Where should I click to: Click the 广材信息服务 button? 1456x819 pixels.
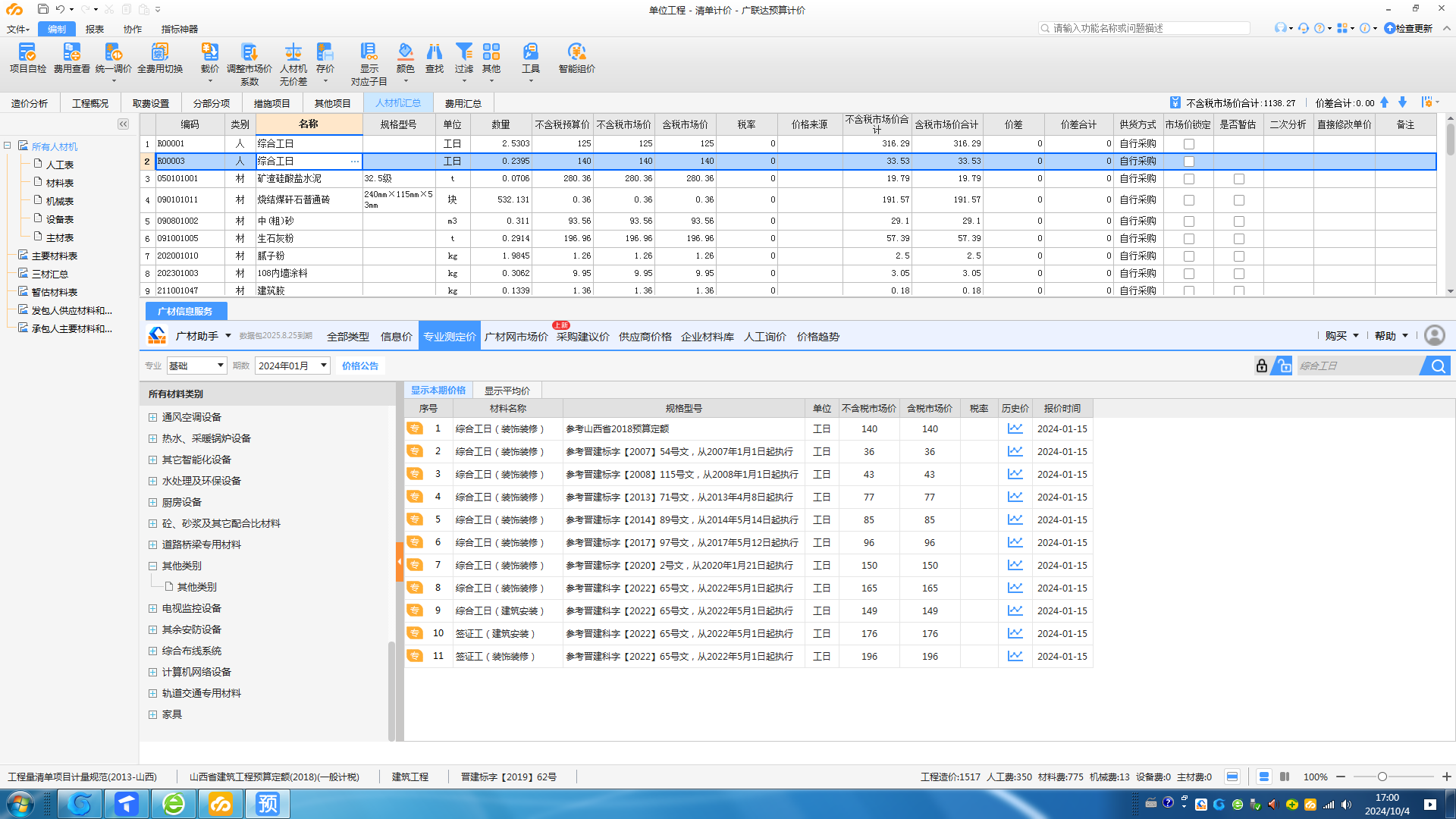pos(185,311)
